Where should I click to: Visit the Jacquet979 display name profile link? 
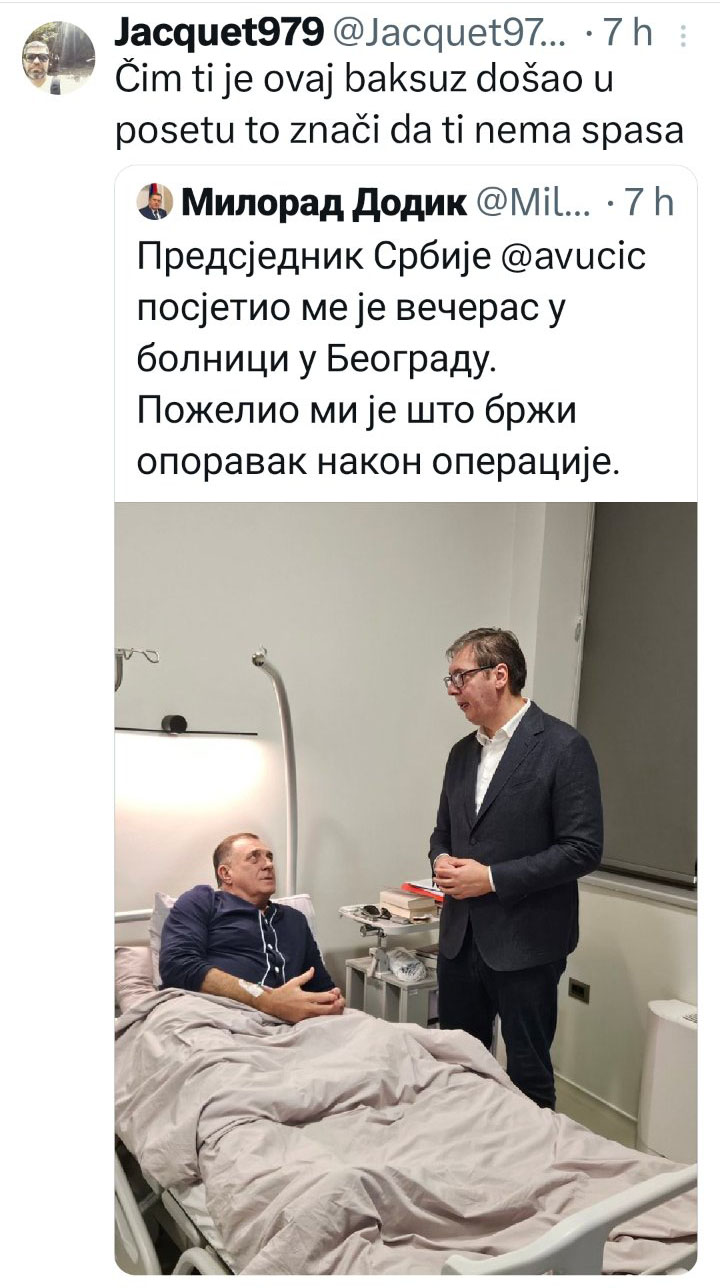point(219,34)
